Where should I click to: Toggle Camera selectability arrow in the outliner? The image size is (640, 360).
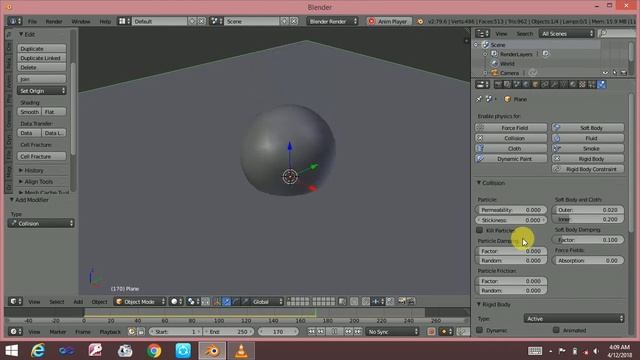click(x=615, y=73)
